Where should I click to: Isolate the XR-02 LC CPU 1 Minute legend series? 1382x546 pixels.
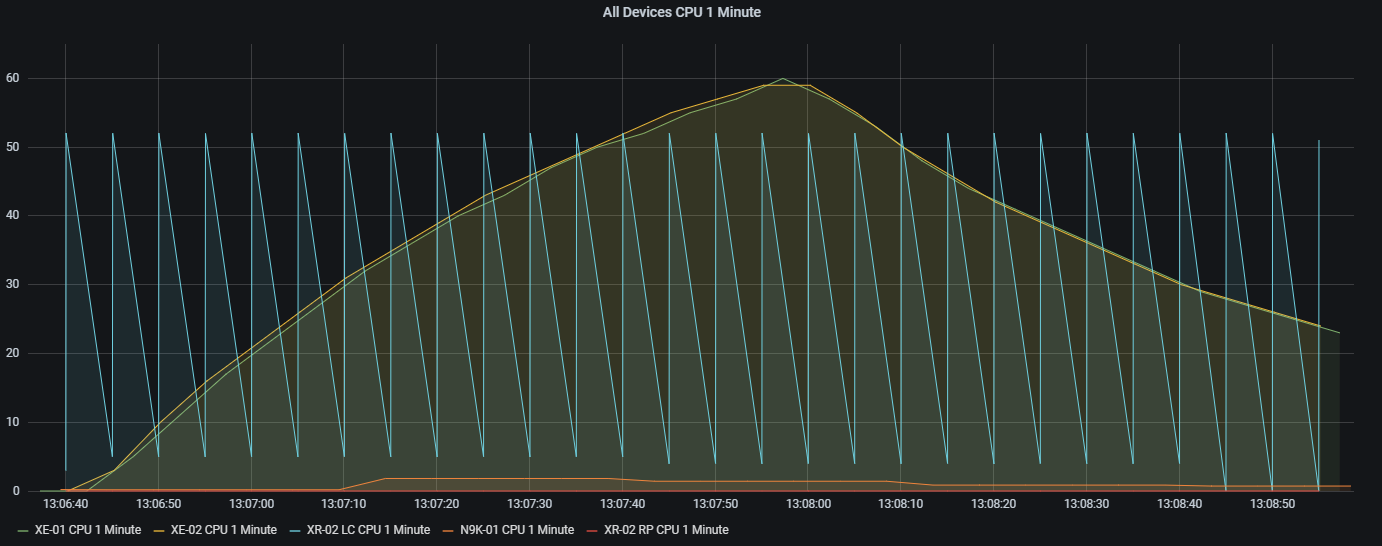[368, 529]
